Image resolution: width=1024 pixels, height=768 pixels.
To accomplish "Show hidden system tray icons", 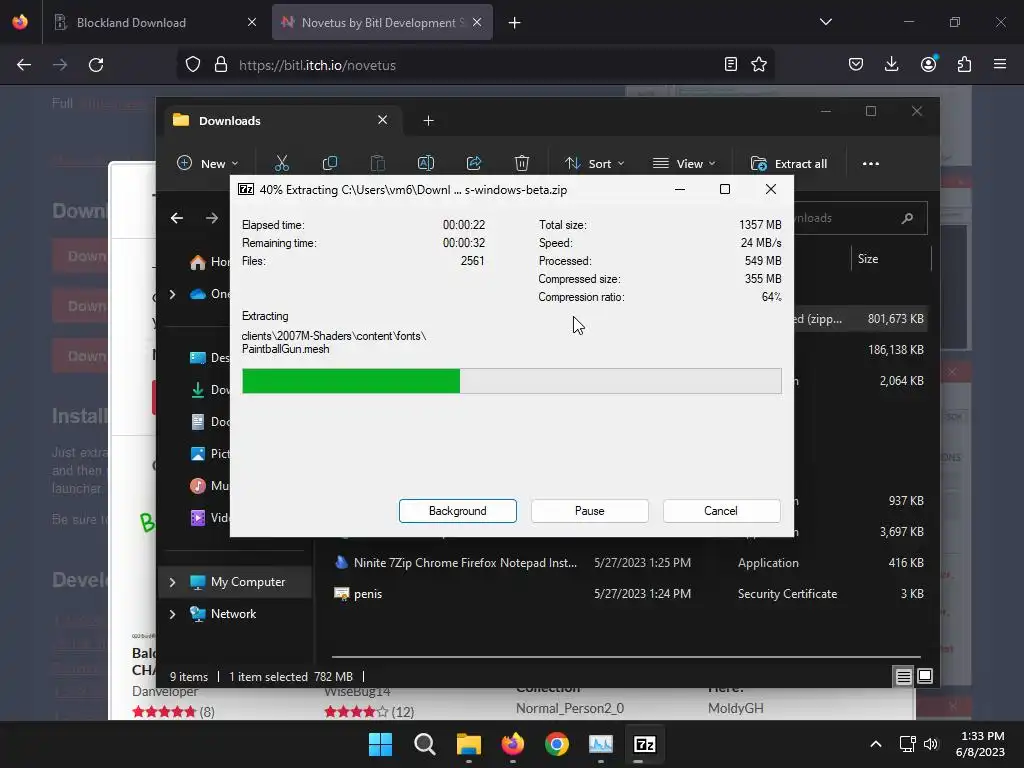I will (x=876, y=744).
